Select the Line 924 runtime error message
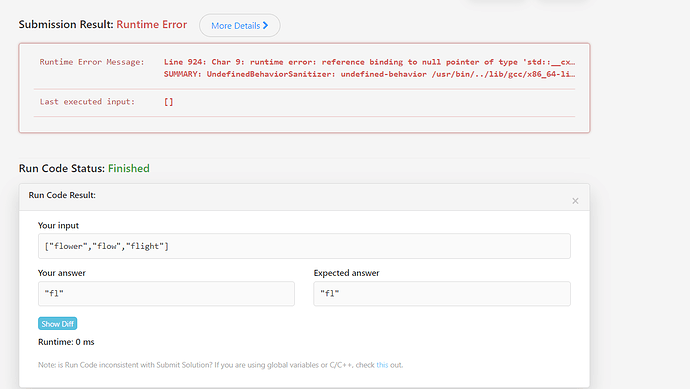 pos(369,62)
